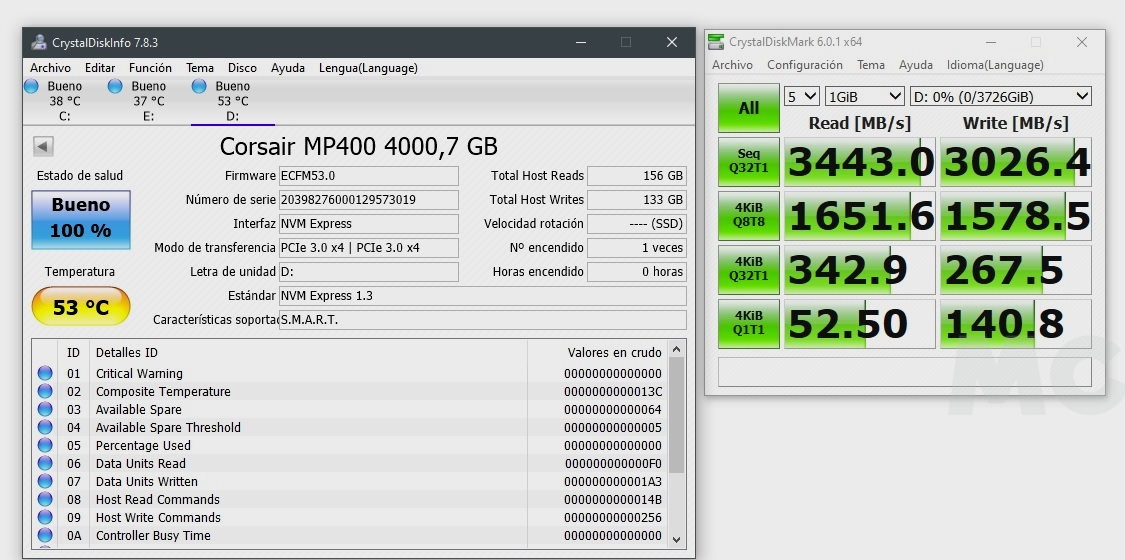Click the status orb for Controller Busy Time
Image resolution: width=1125 pixels, height=560 pixels.
45,535
